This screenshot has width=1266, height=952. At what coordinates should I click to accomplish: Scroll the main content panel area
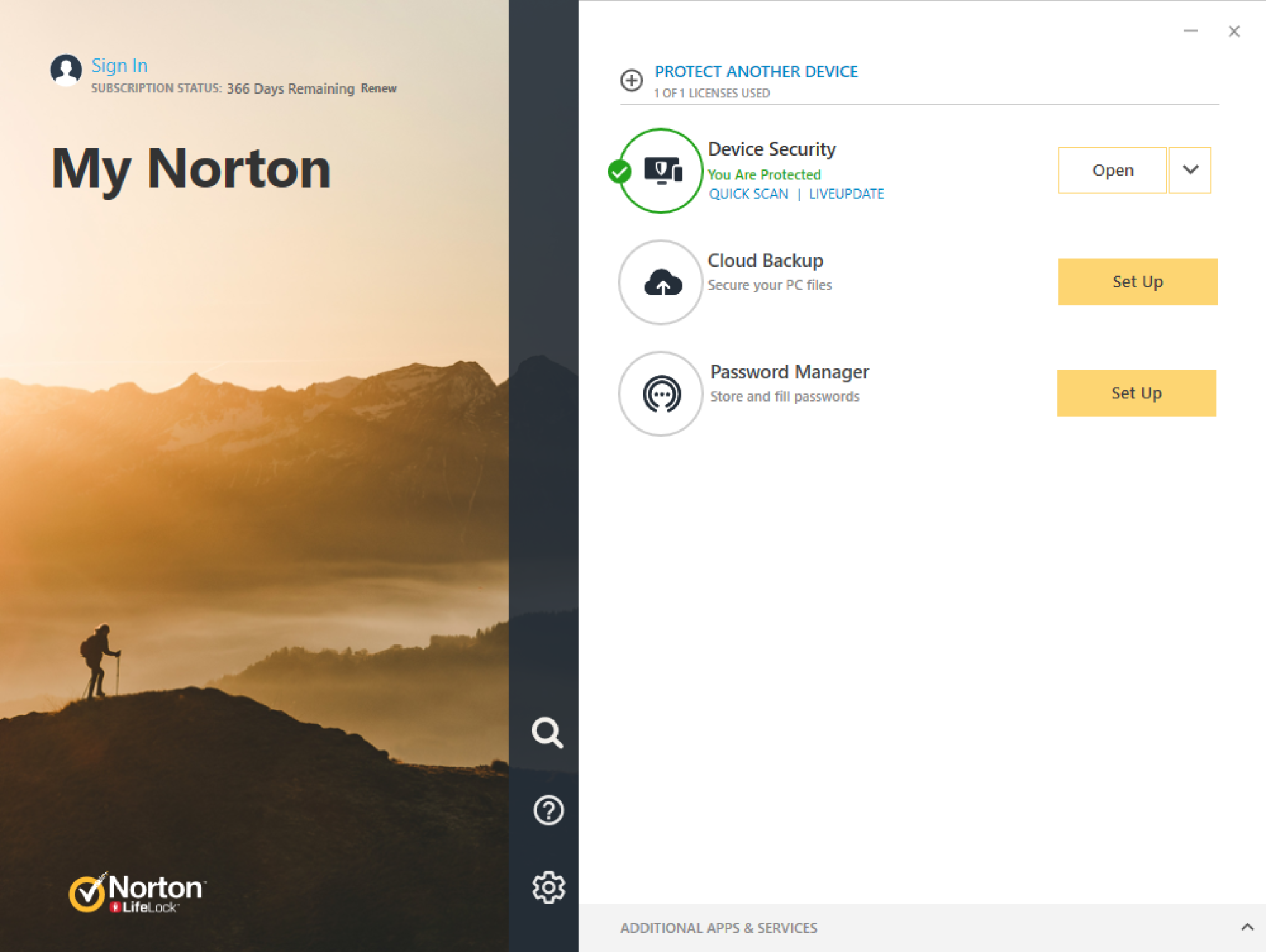(x=920, y=500)
